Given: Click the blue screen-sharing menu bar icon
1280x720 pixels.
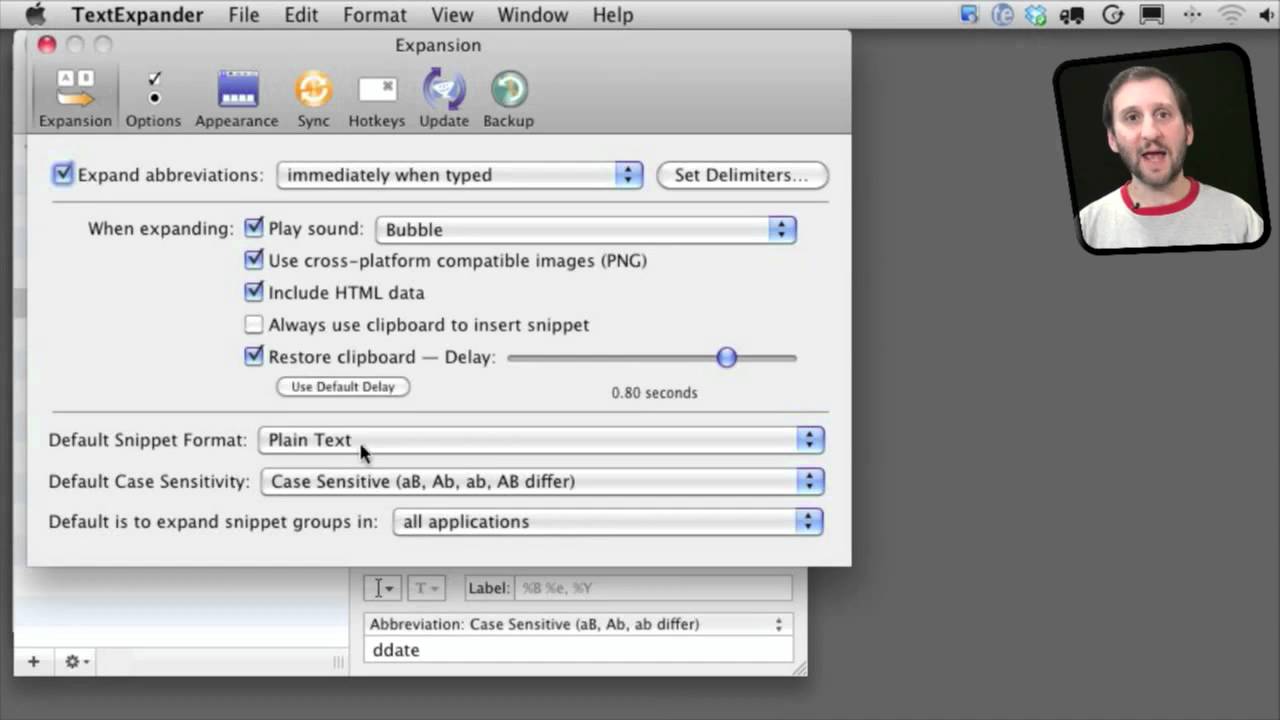Looking at the screenshot, I should (x=968, y=15).
